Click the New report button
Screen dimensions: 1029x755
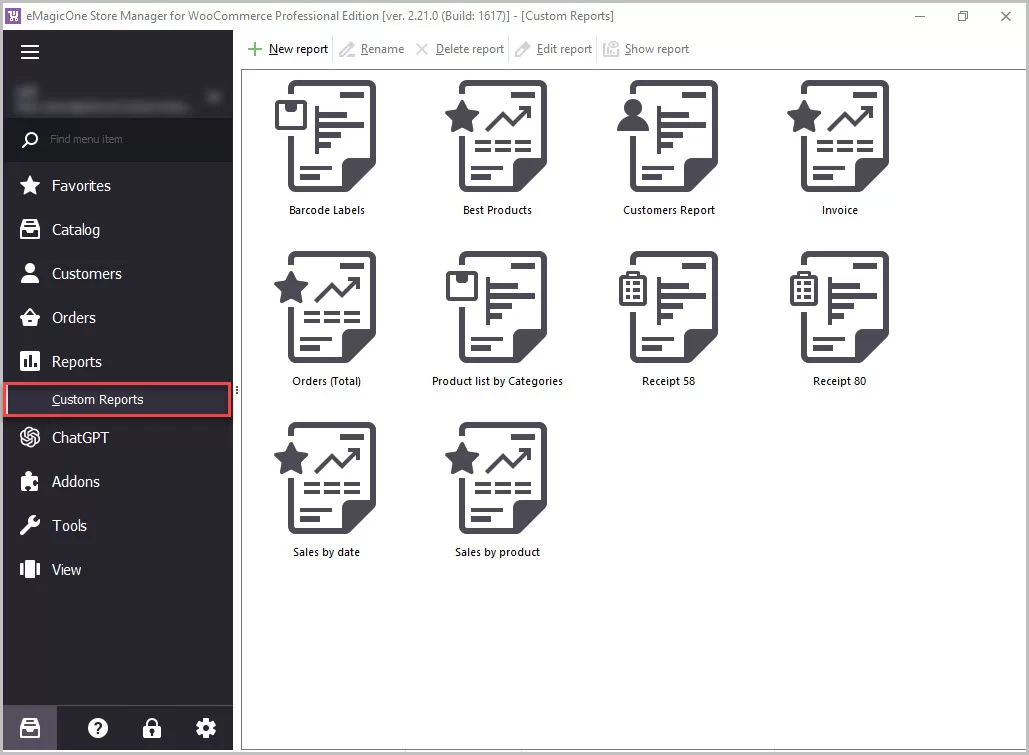288,49
